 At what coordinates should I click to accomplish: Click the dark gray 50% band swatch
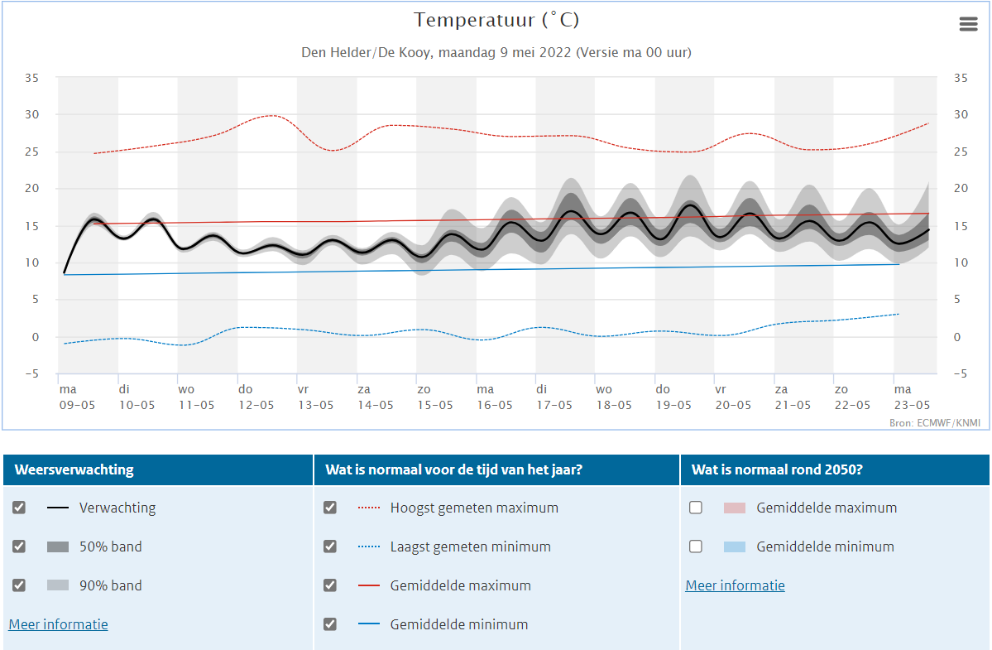[58, 547]
